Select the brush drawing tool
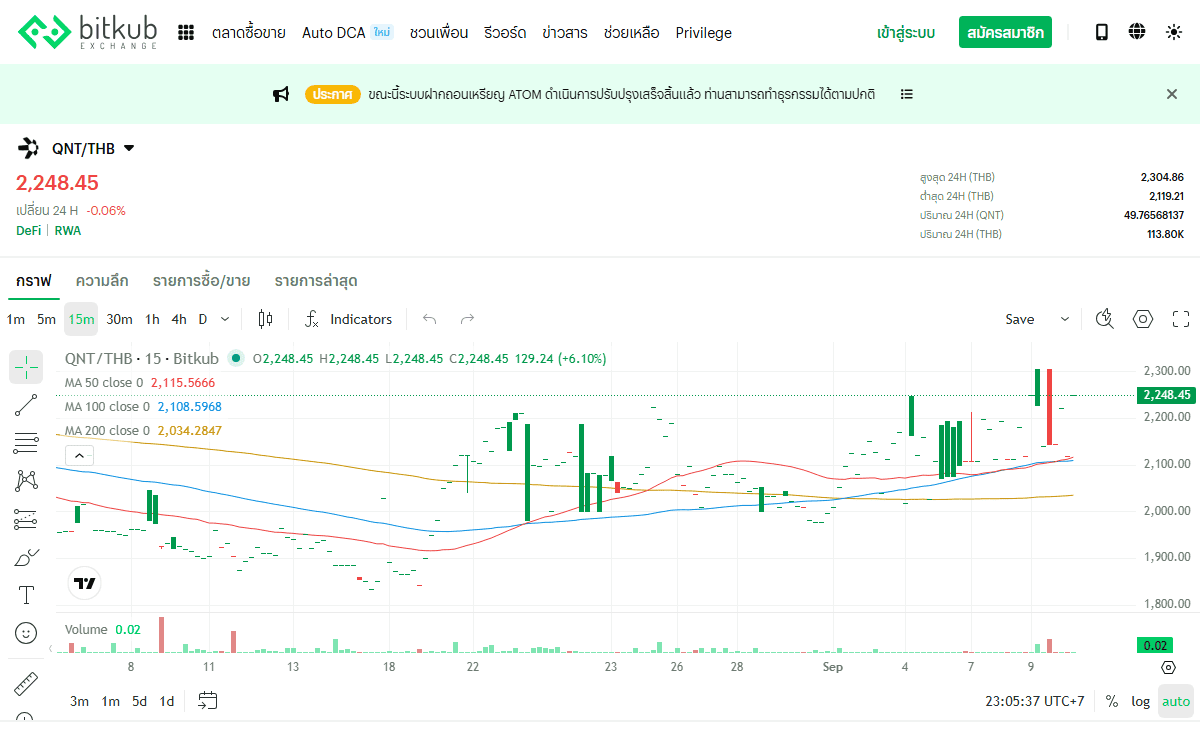Screen dimensions: 1200x730 [x=26, y=557]
